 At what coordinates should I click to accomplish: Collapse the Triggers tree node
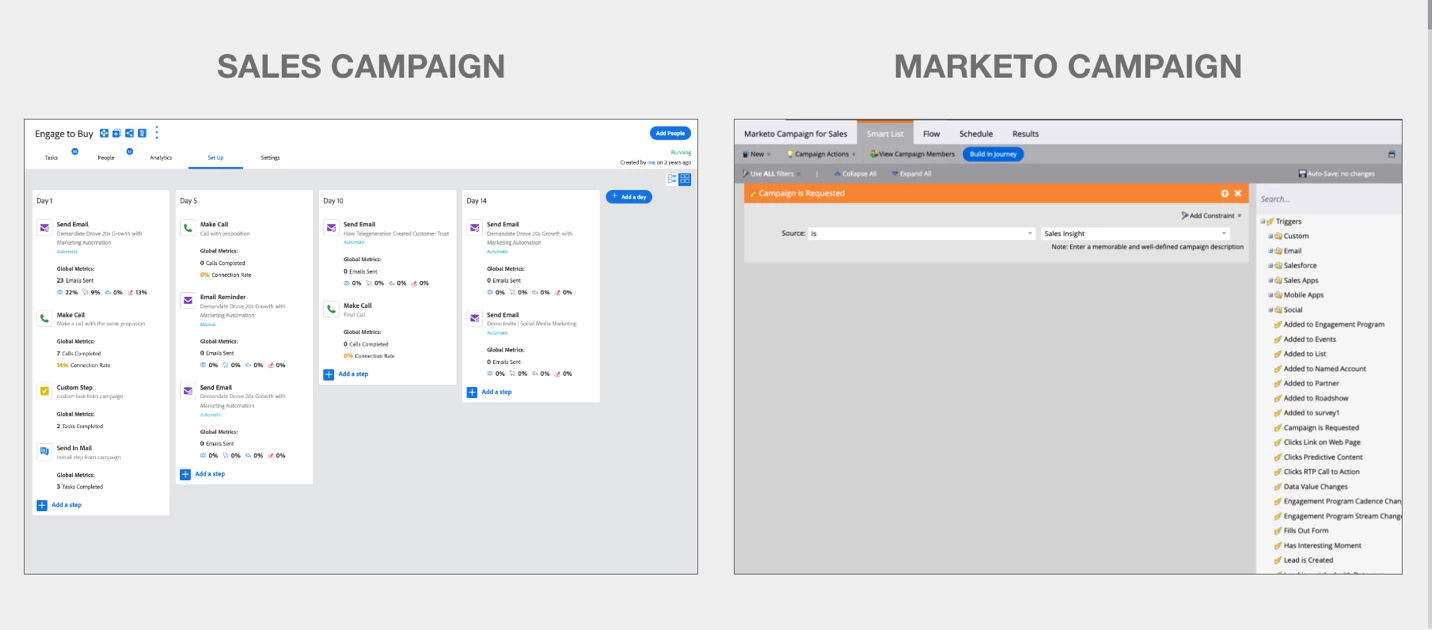(x=1263, y=221)
